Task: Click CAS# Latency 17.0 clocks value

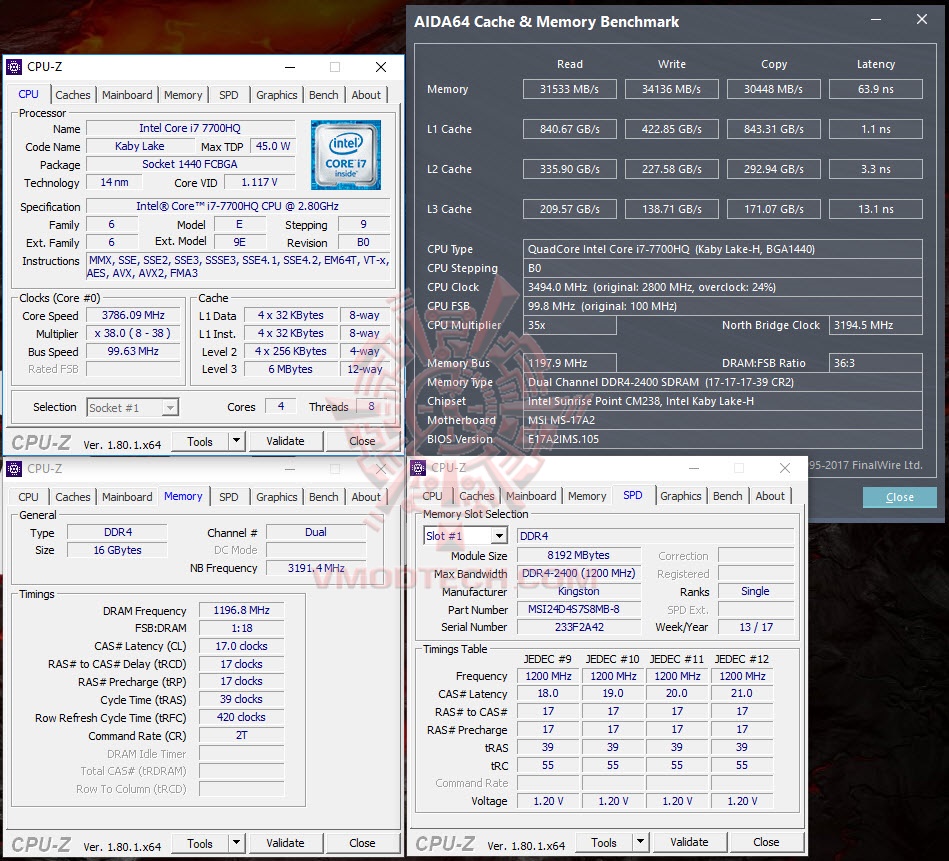Action: click(241, 646)
